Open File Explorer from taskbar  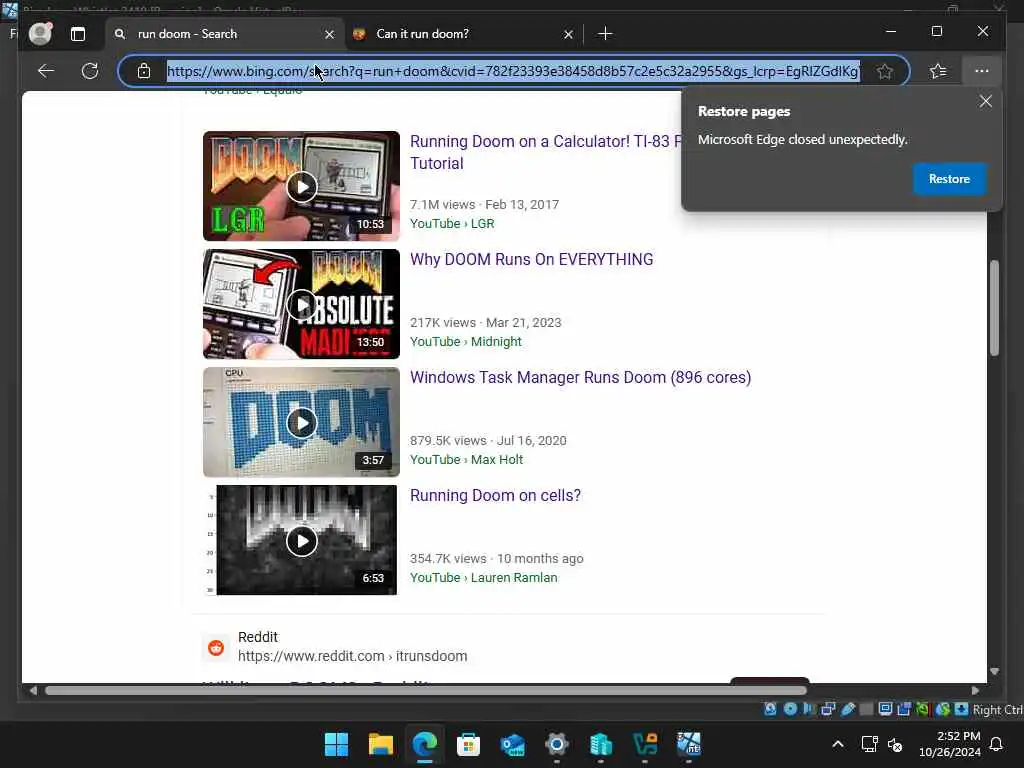tap(380, 744)
